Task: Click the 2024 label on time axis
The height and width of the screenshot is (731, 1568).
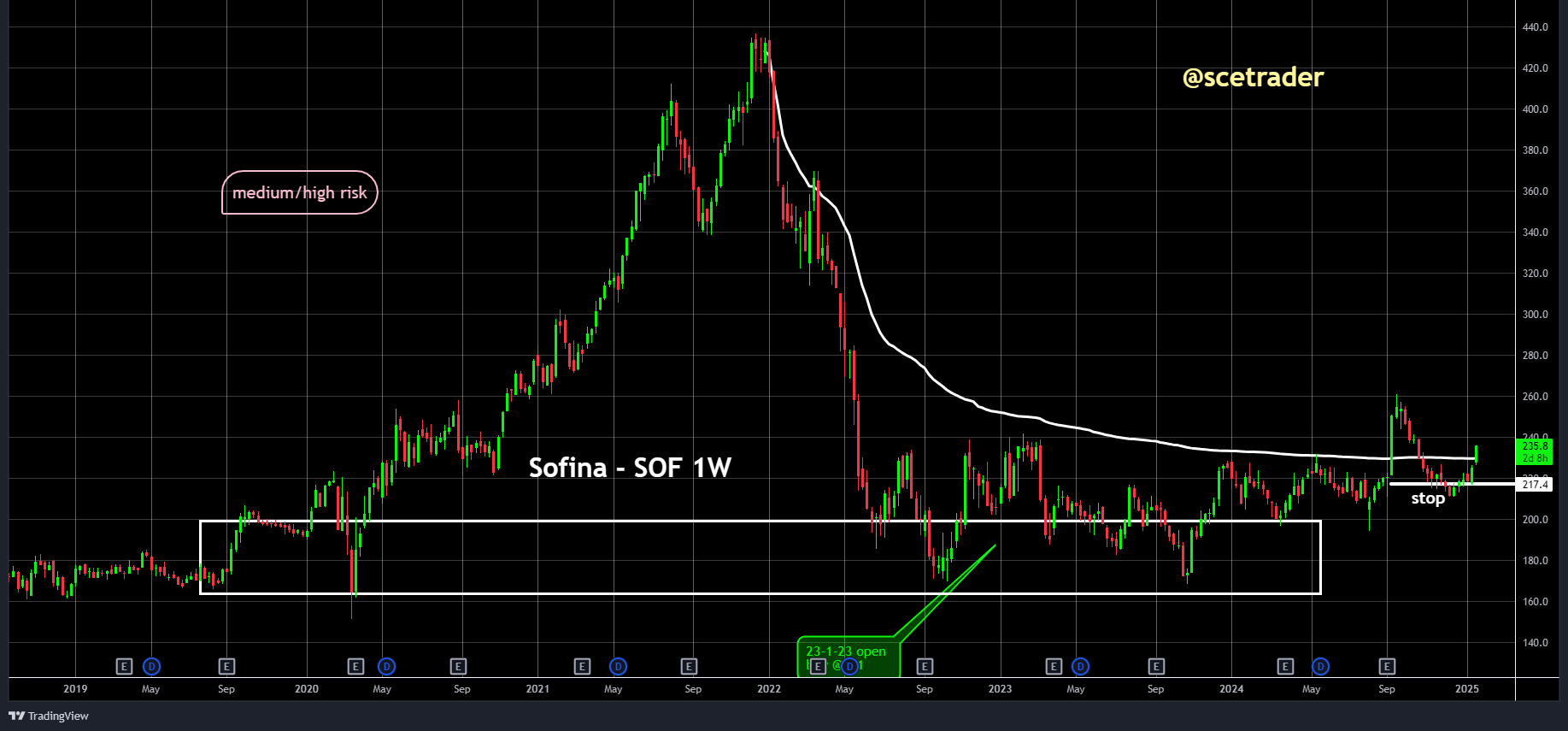Action: 1231,689
